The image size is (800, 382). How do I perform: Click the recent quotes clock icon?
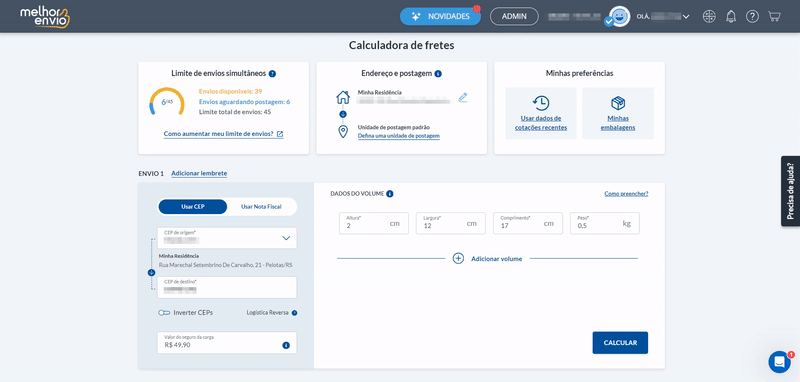(541, 103)
